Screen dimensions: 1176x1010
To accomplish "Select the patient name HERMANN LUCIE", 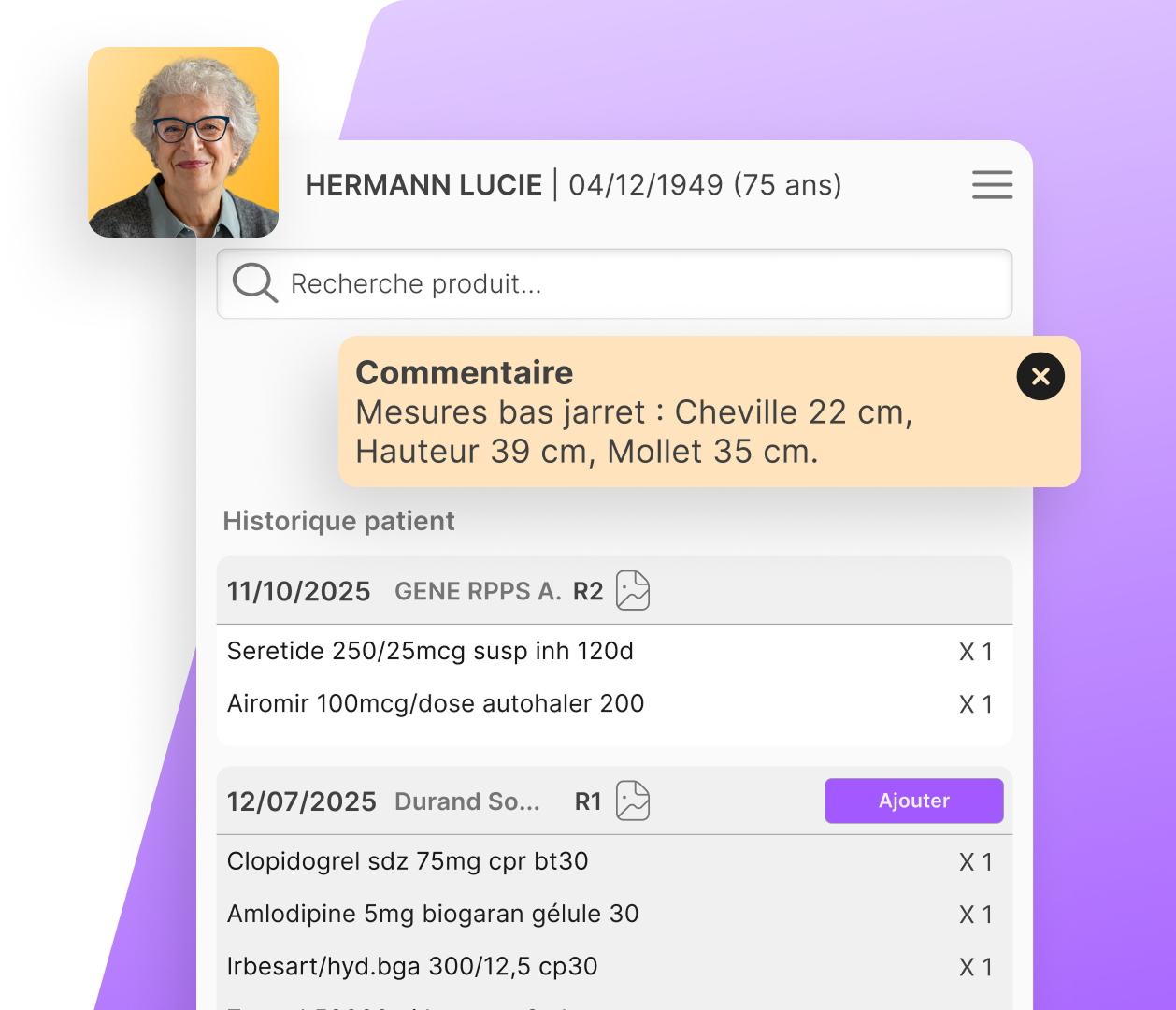I will [x=423, y=185].
